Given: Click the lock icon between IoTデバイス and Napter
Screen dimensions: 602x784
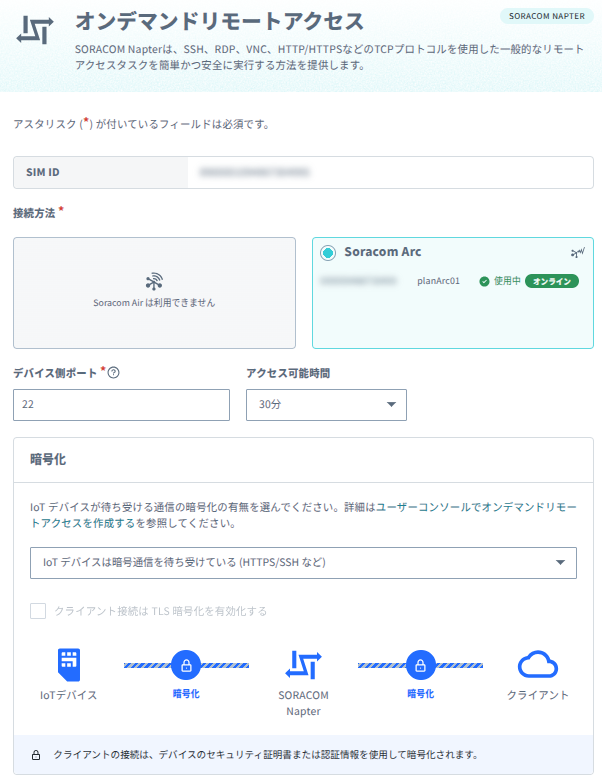Looking at the screenshot, I should tap(186, 666).
